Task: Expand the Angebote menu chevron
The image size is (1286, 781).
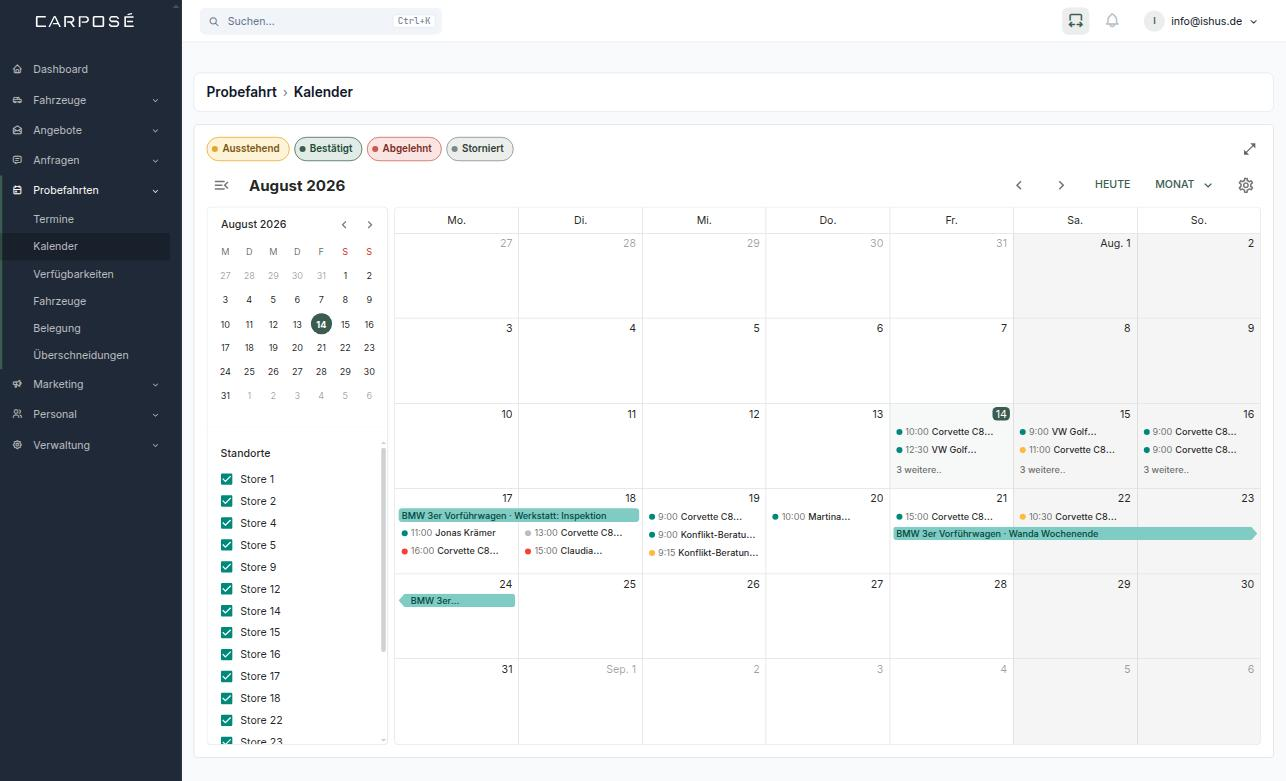Action: click(155, 130)
